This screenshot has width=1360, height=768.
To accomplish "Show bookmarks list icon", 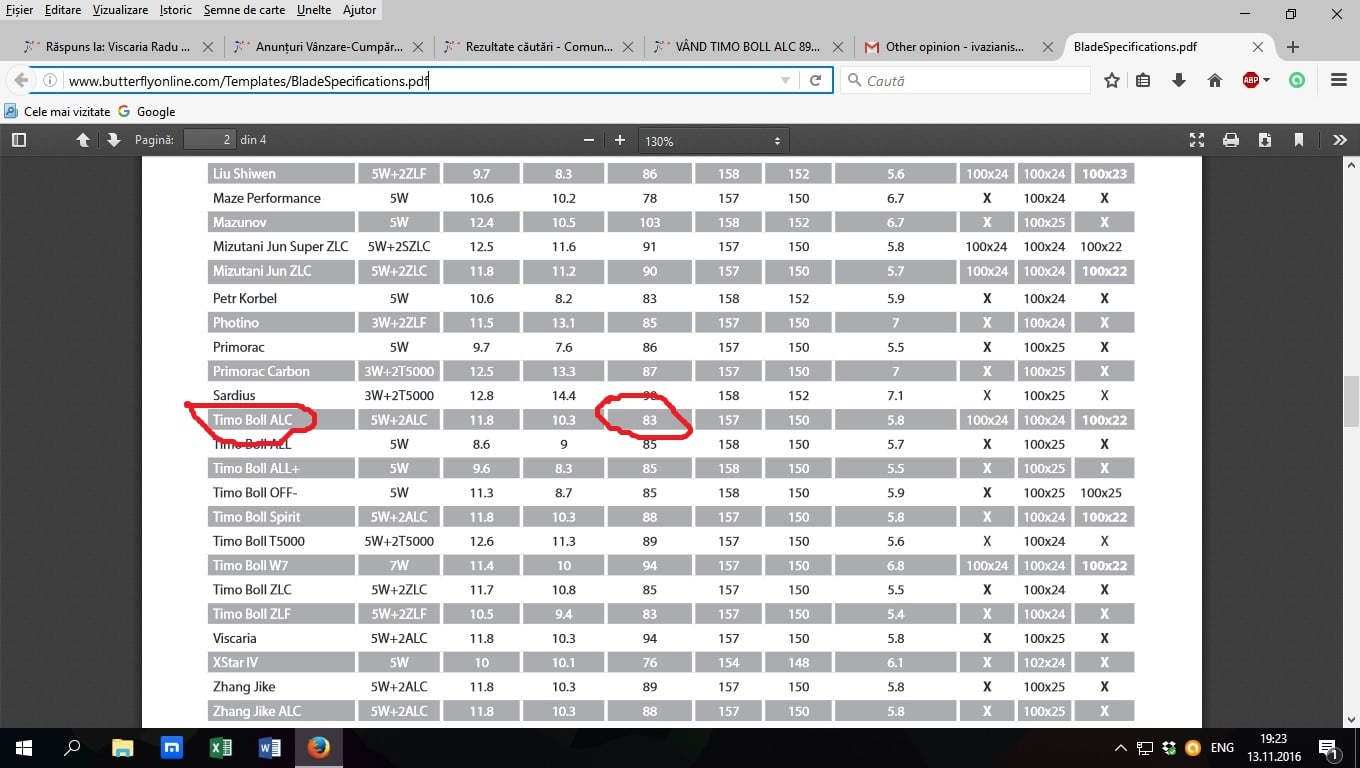I will click(1143, 81).
